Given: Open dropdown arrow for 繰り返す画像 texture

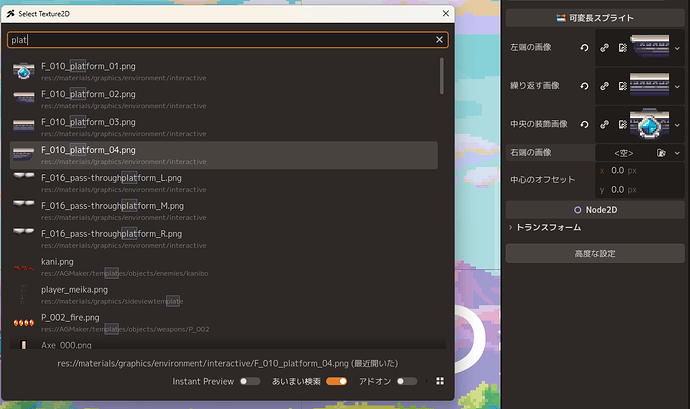Looking at the screenshot, I should click(677, 86).
